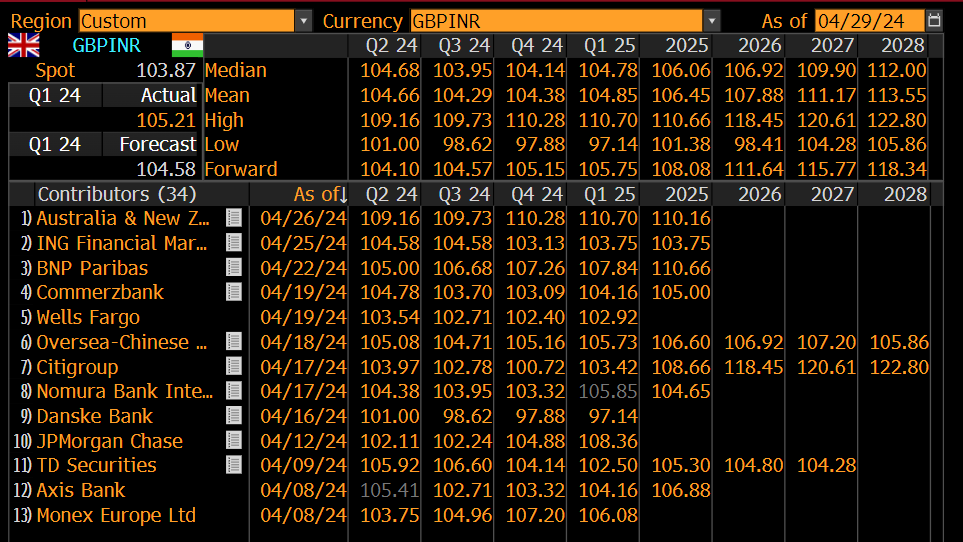The height and width of the screenshot is (542, 963).
Task: Open Commerzbank contributor link
Action: click(100, 292)
